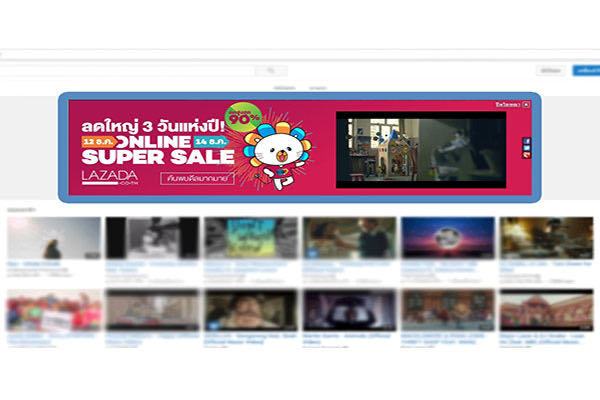
Task: Open the video with lone figure on grey background
Action: coord(54,238)
